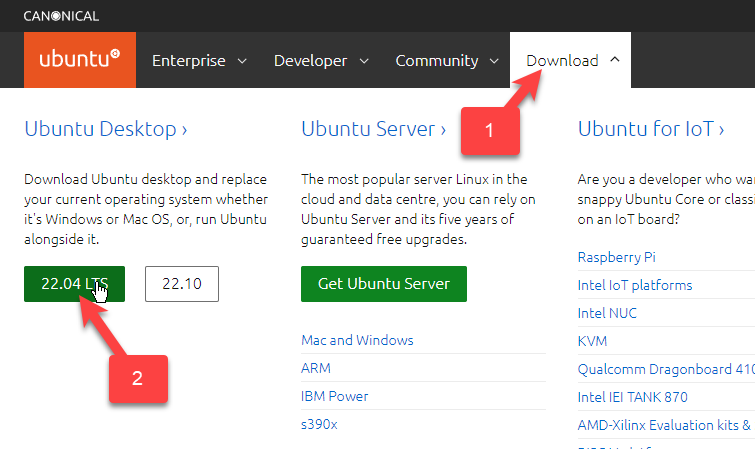Open the Intel IEI TANK 870 link
This screenshot has height=449, width=755.
pos(633,397)
